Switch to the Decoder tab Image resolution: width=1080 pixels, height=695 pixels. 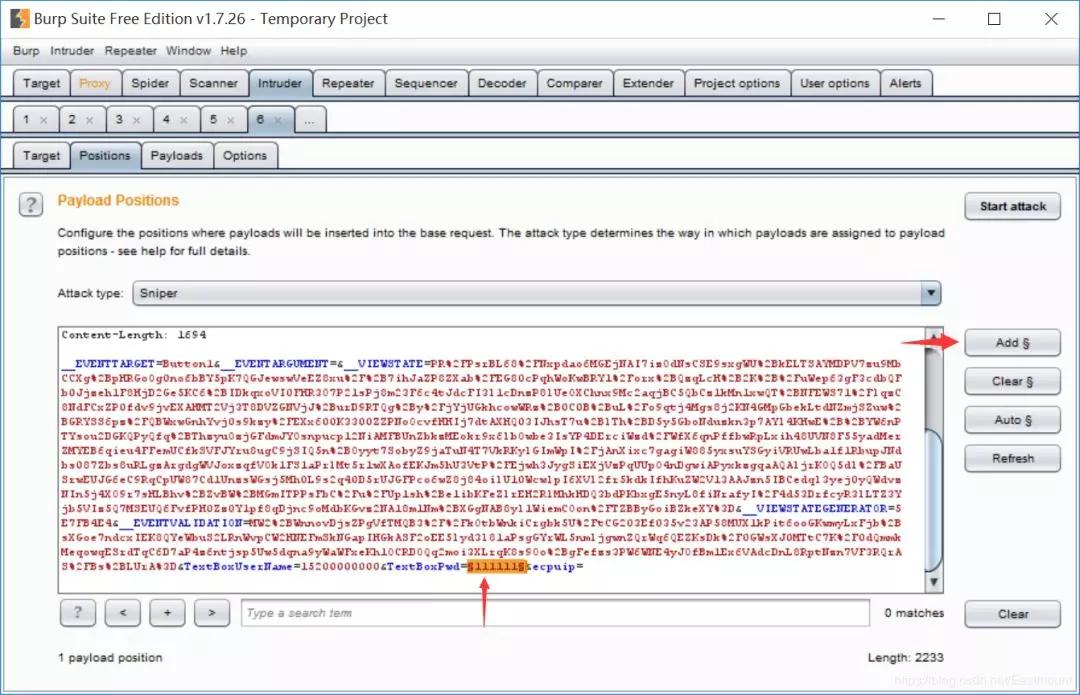click(502, 83)
